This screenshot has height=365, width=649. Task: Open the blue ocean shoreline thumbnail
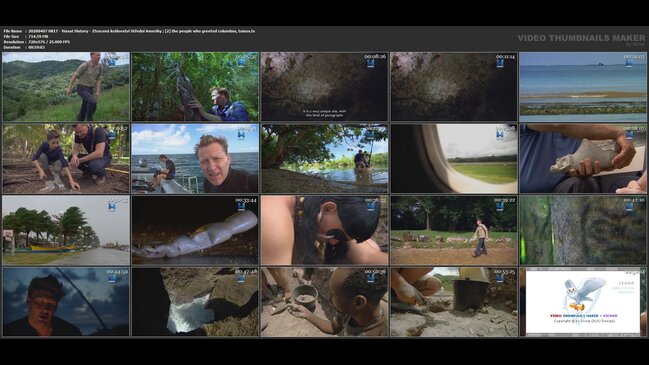583,87
